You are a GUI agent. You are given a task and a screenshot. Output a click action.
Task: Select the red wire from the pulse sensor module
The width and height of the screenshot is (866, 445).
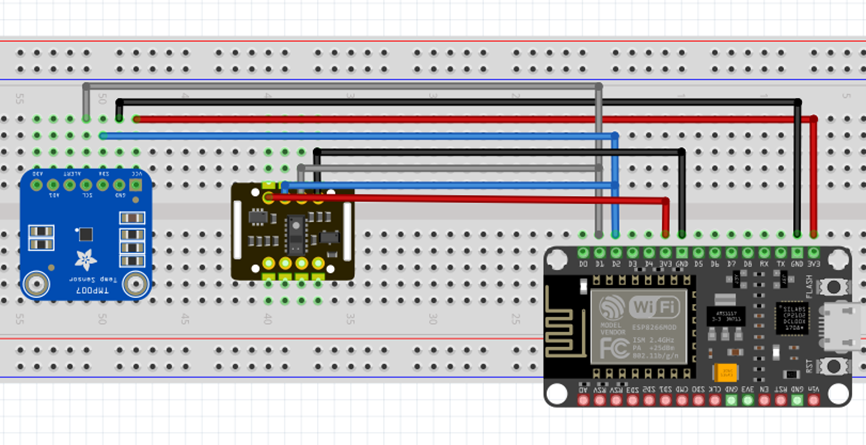tap(467, 197)
